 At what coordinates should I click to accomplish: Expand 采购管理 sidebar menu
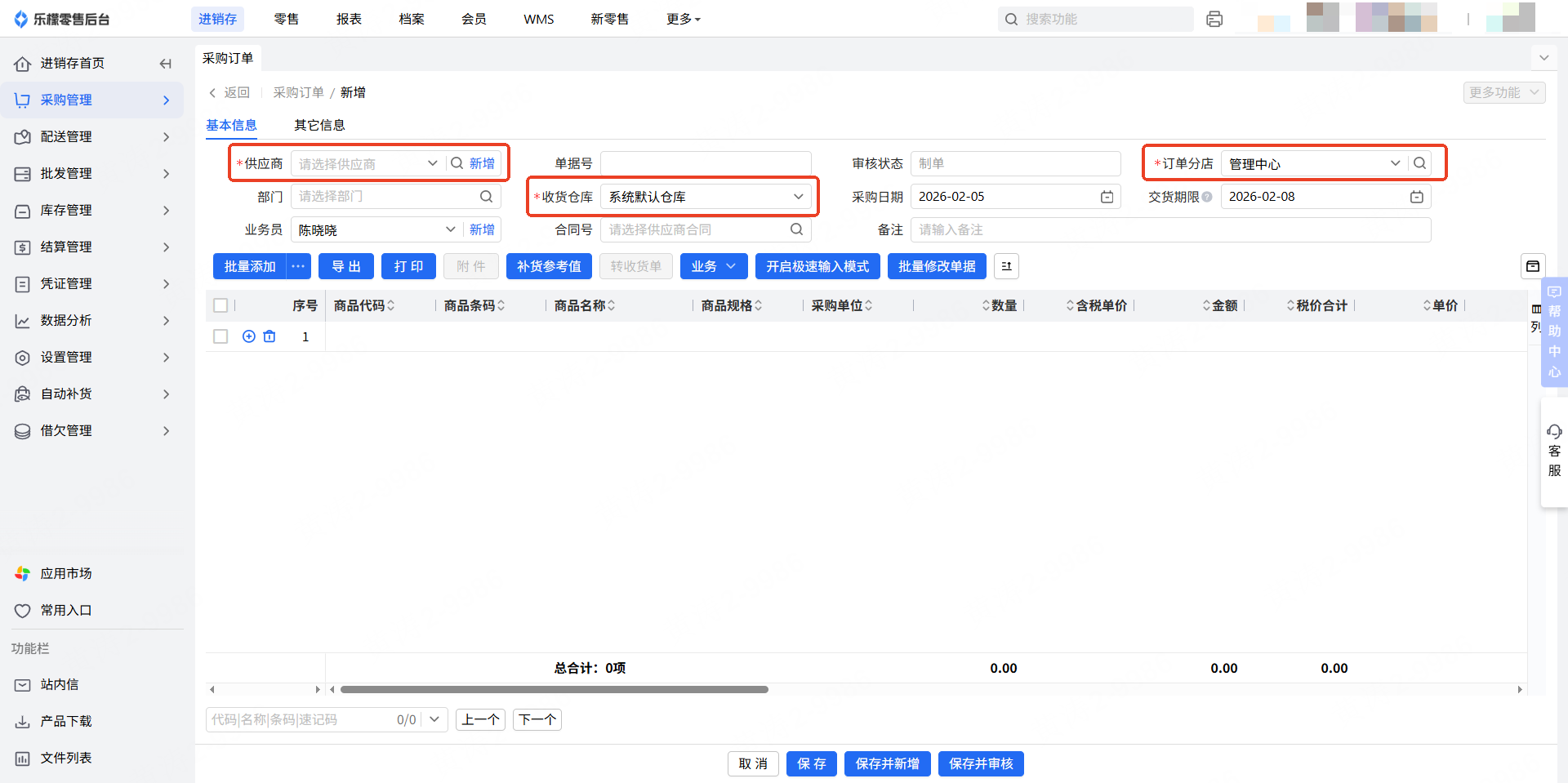coord(91,100)
